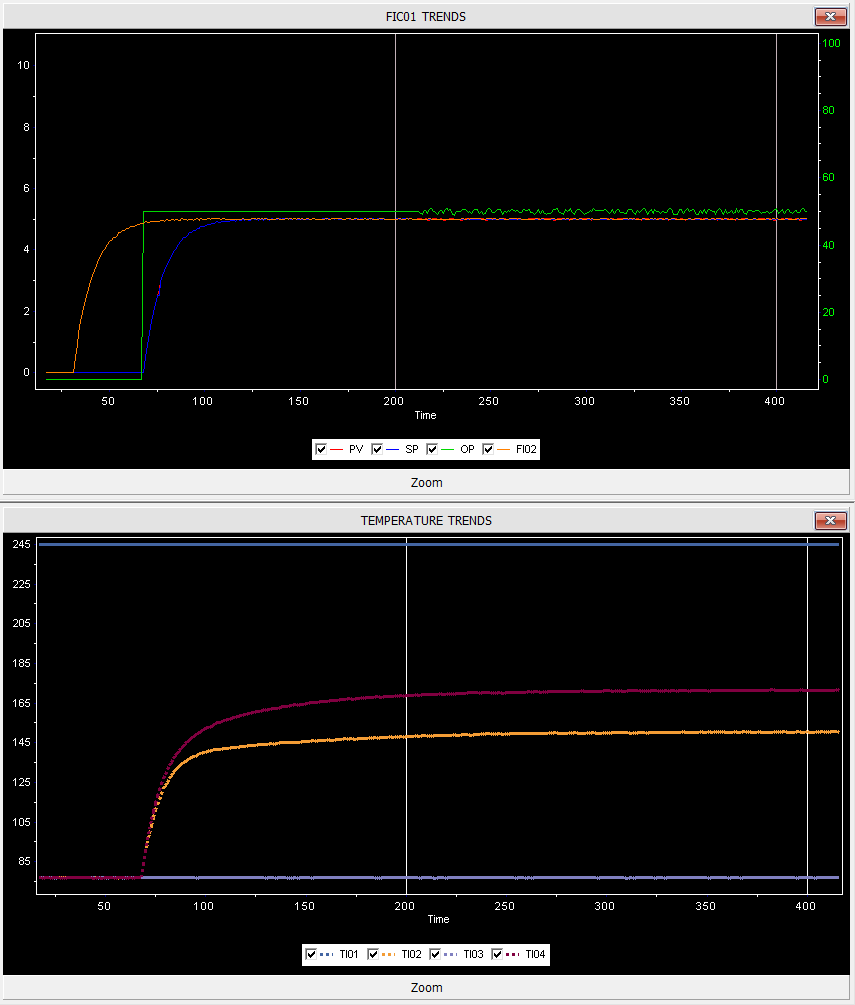Click the orange FI02 legend line swatch
The image size is (855, 1005).
click(x=503, y=450)
